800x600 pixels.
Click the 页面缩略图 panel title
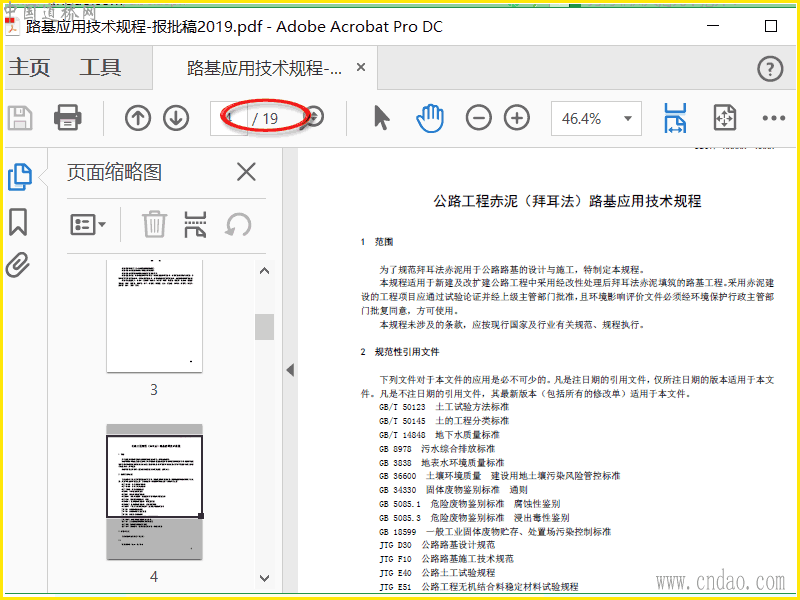[114, 172]
